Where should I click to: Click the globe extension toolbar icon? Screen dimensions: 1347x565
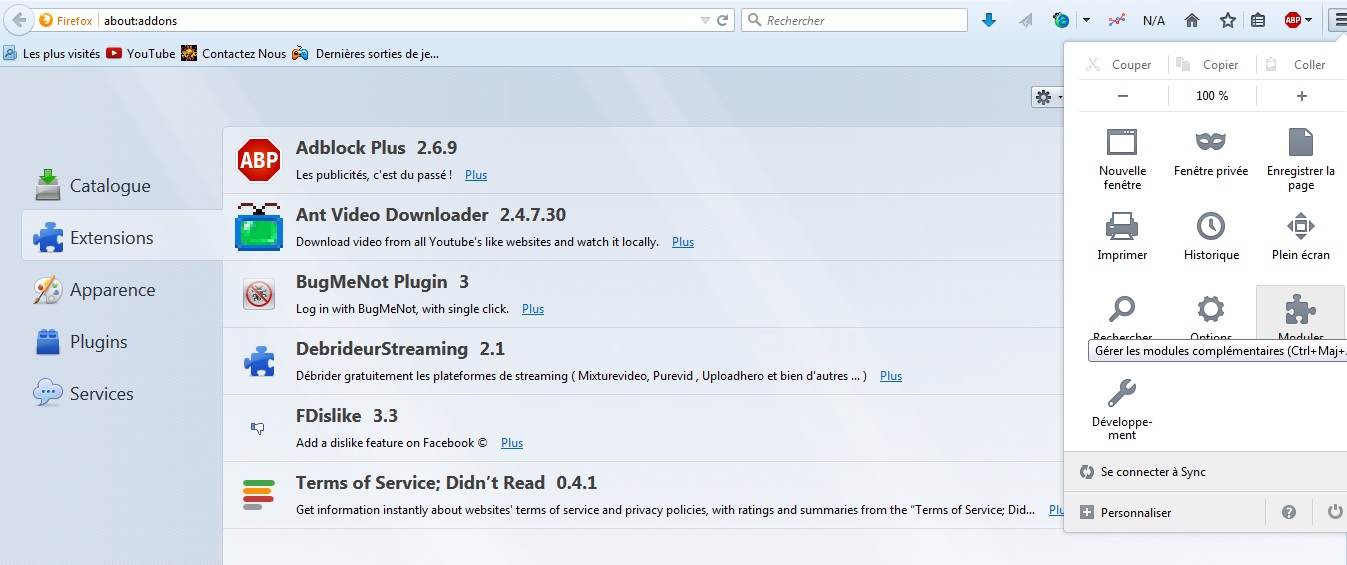(1061, 20)
